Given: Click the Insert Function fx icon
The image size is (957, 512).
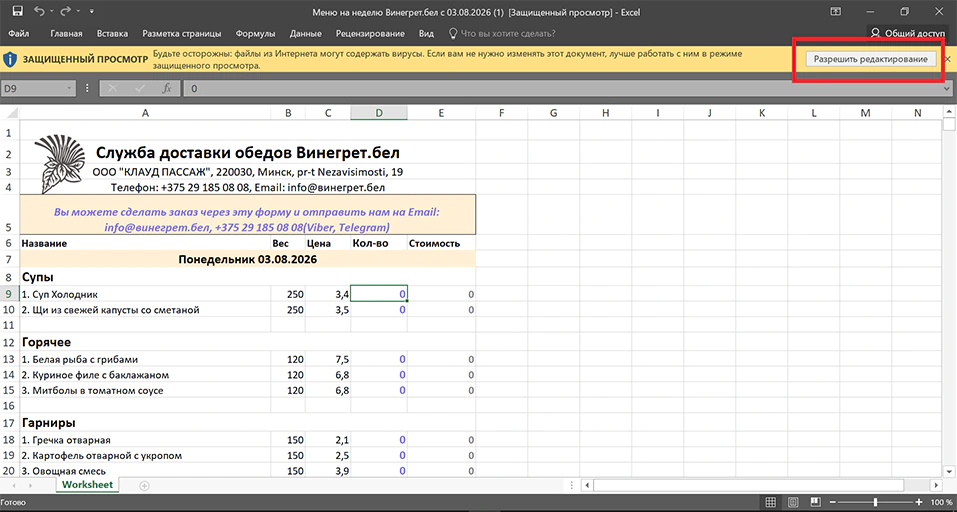Looking at the screenshot, I should coord(167,88).
